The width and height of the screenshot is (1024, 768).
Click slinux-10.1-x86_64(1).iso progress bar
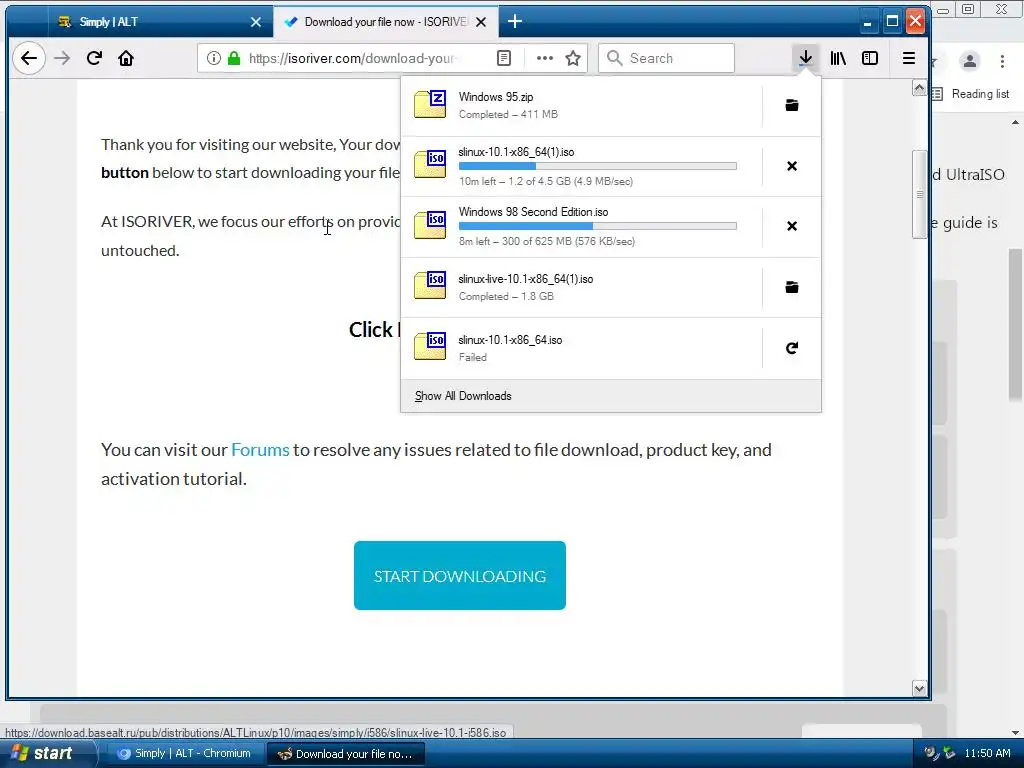pos(598,167)
